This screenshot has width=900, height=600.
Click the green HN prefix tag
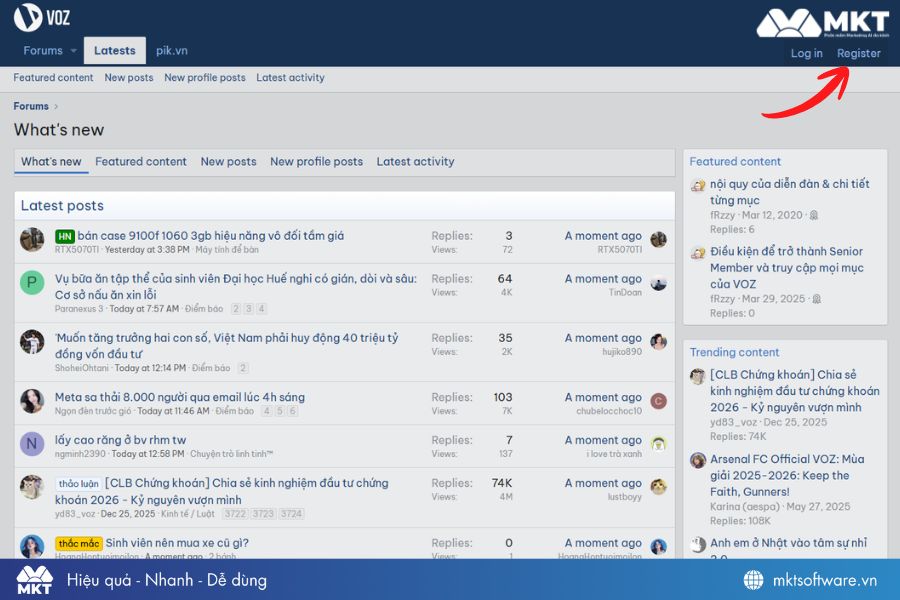coord(65,236)
